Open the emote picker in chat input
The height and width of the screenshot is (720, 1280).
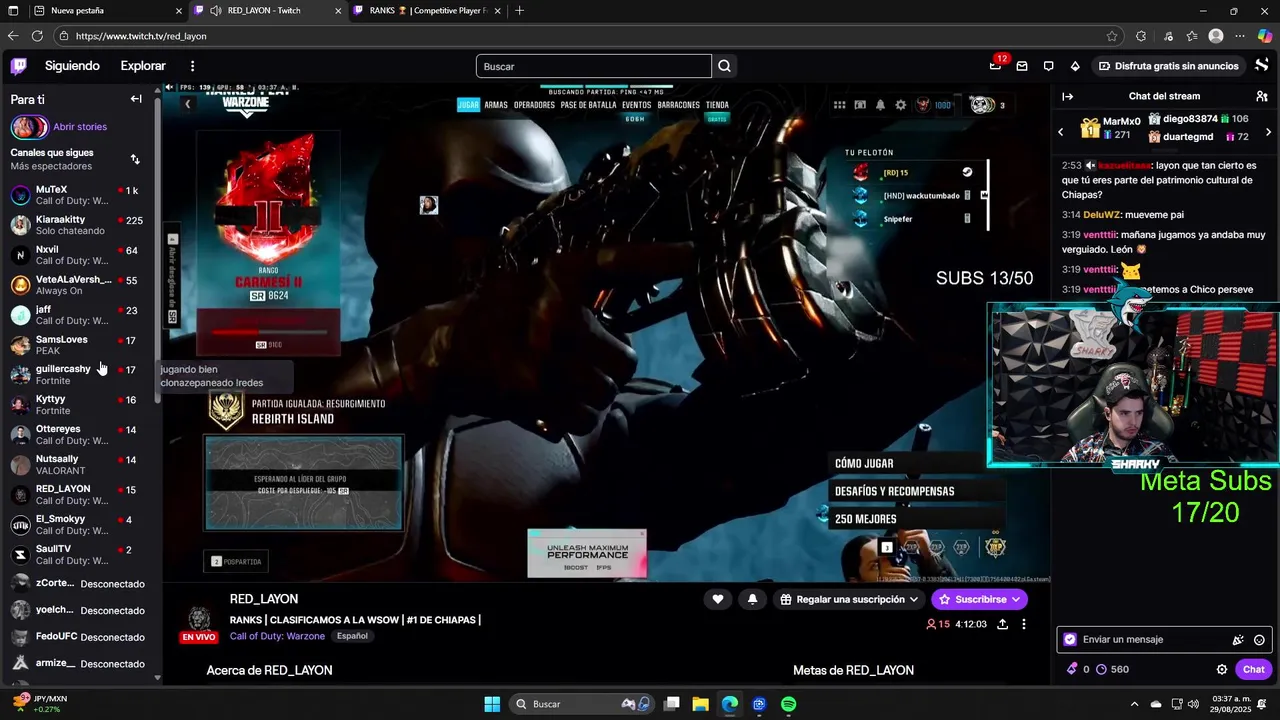tap(1260, 640)
